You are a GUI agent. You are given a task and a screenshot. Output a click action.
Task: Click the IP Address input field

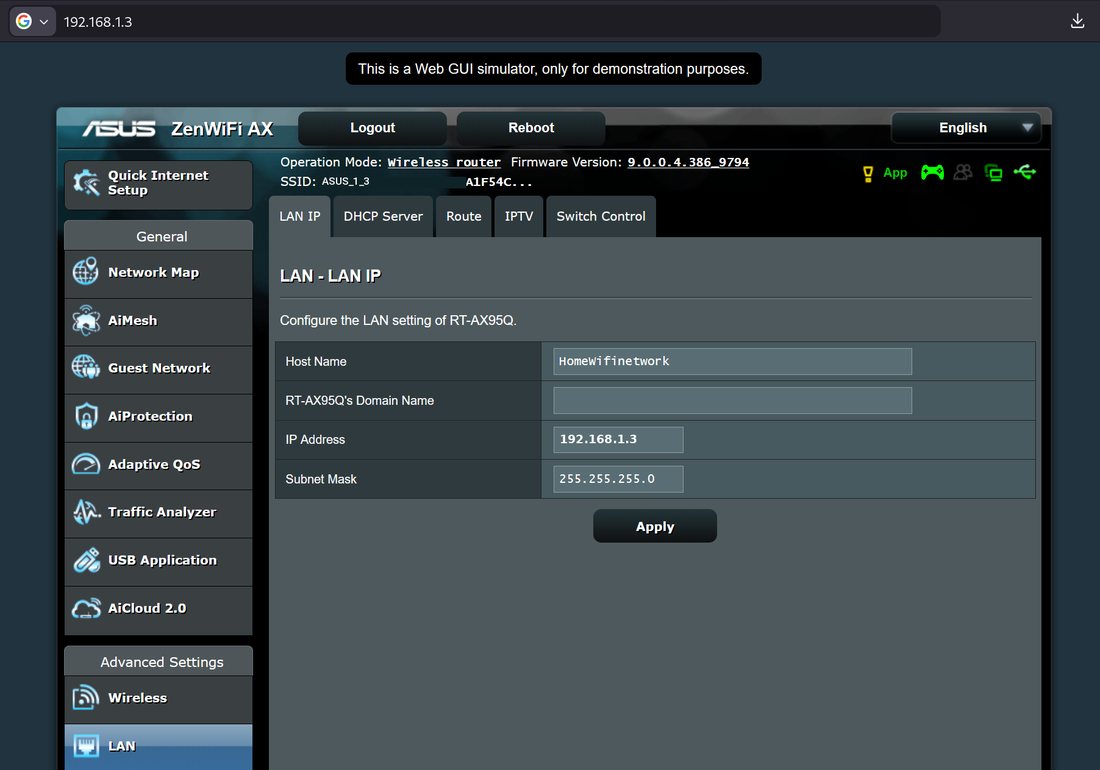tap(618, 440)
